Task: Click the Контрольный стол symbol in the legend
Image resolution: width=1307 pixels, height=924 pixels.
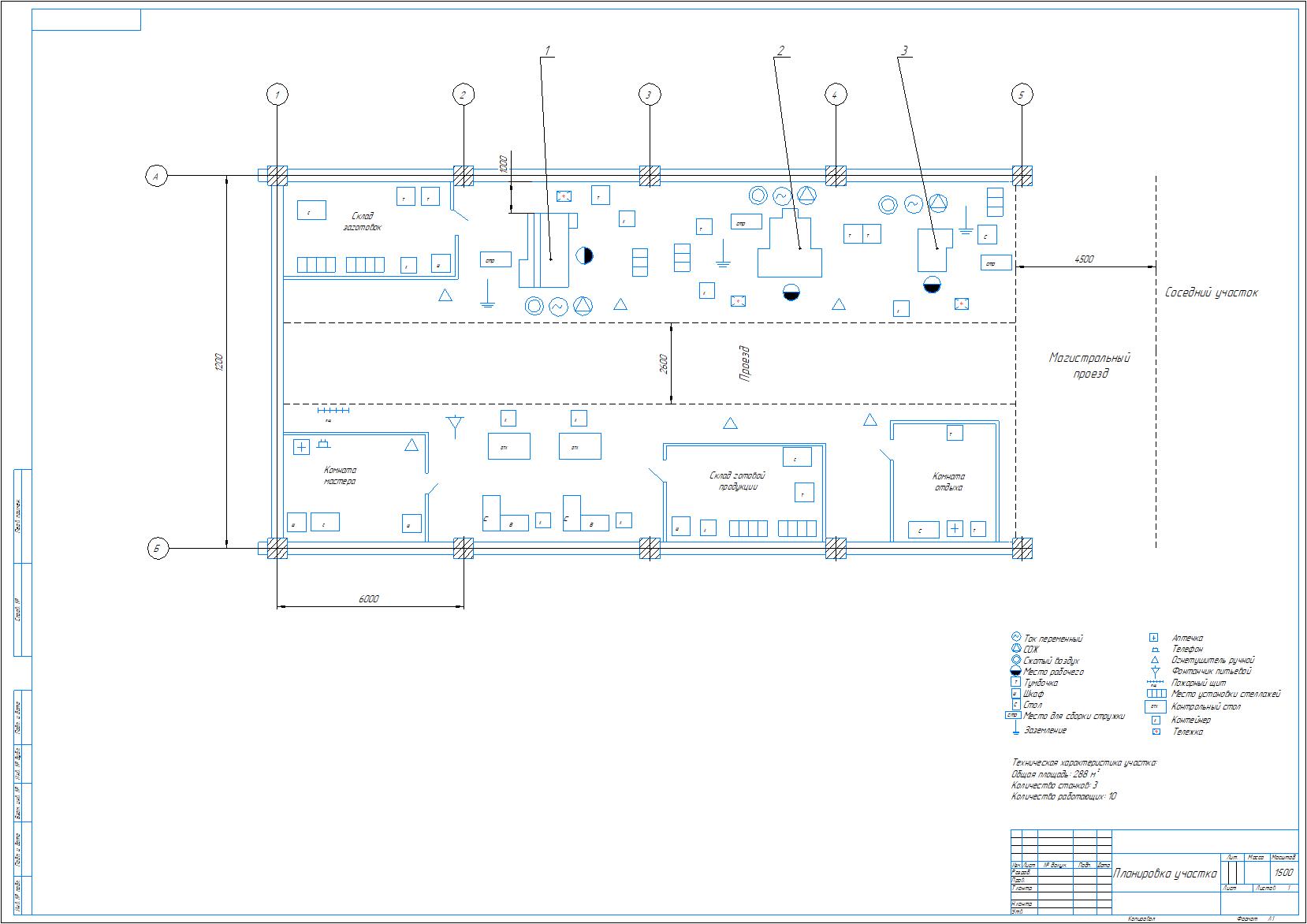Action: pyautogui.click(x=1155, y=707)
